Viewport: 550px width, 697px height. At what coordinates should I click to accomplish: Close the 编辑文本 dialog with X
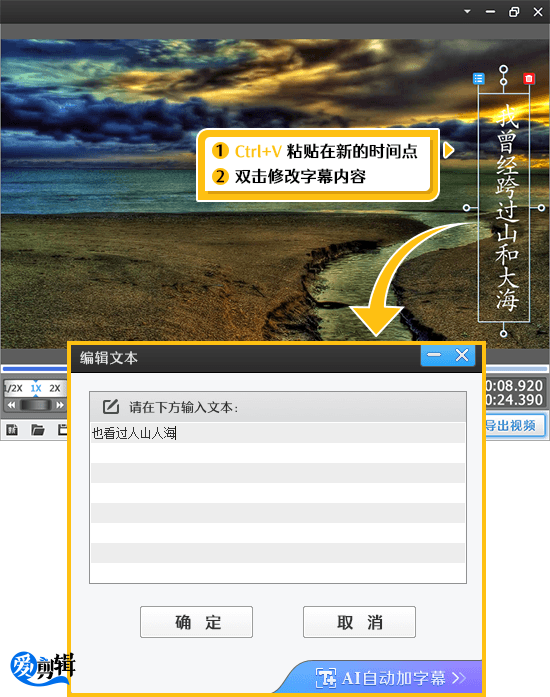click(x=462, y=355)
